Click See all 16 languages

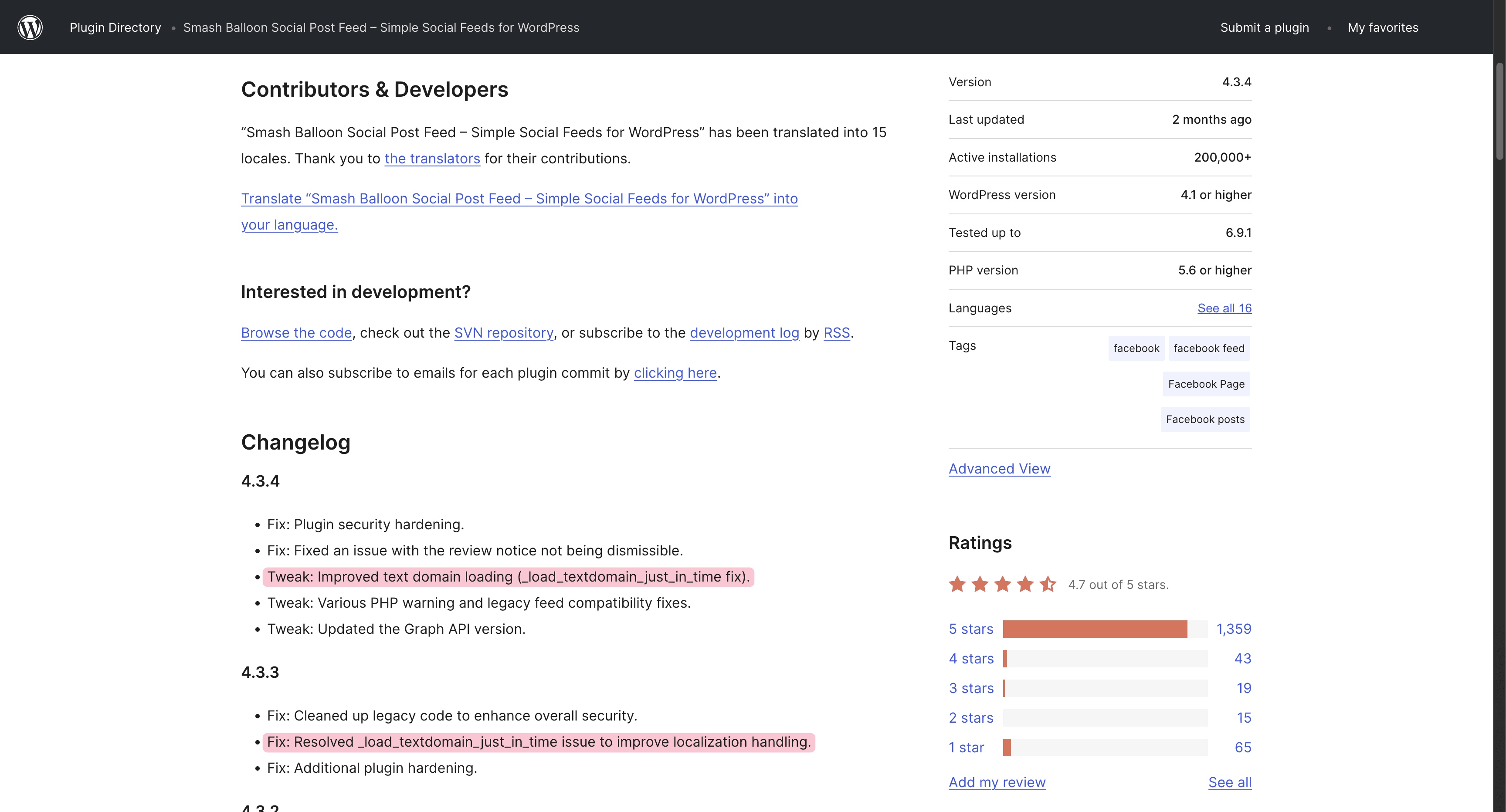pyautogui.click(x=1224, y=308)
